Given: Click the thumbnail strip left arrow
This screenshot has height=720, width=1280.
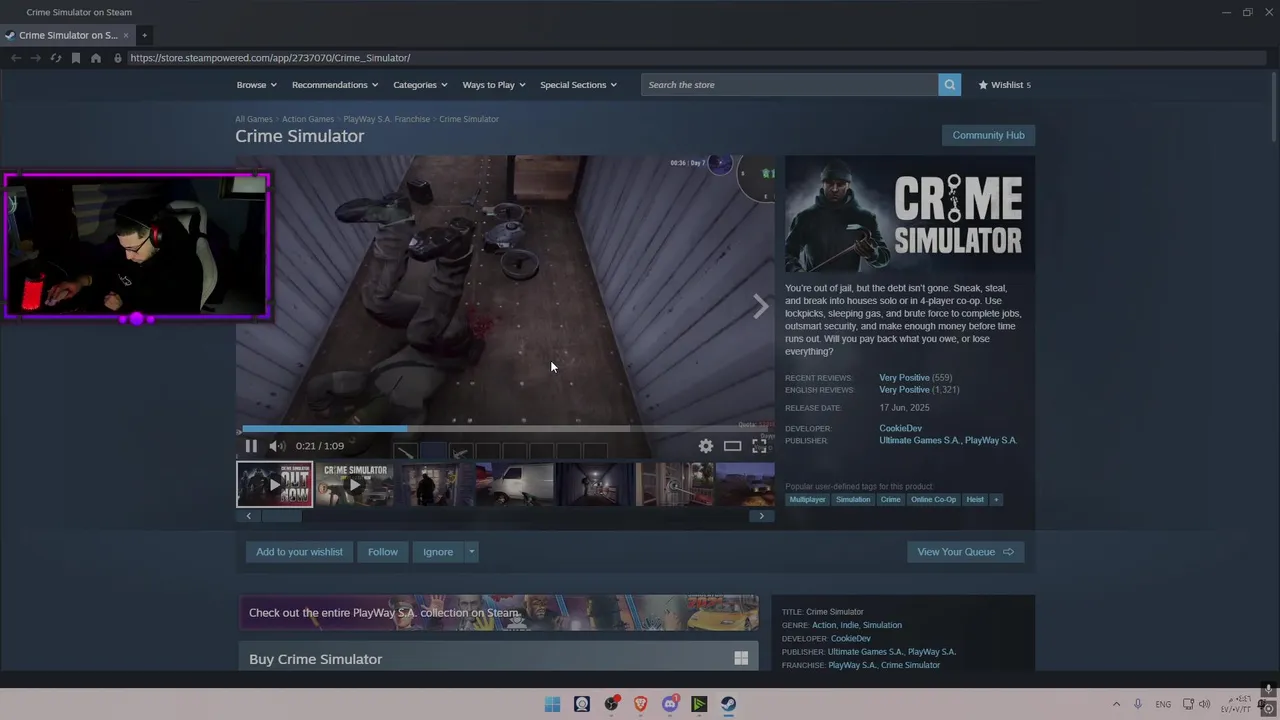Looking at the screenshot, I should point(248,516).
